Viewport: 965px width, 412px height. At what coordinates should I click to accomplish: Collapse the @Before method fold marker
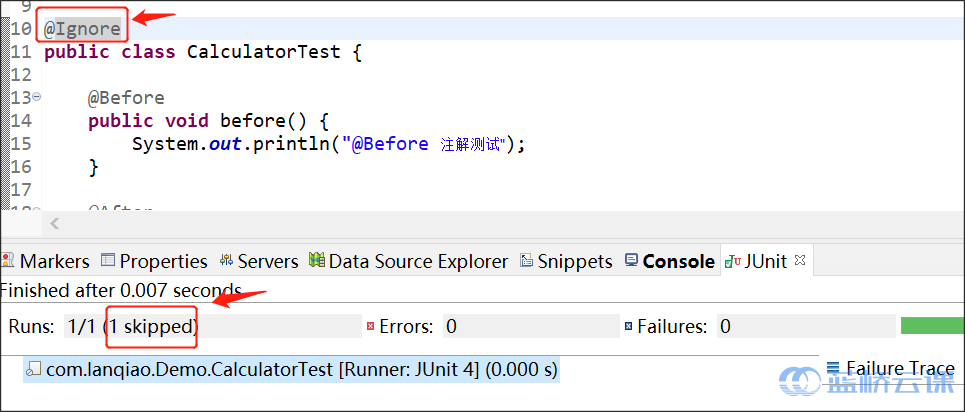(x=36, y=97)
